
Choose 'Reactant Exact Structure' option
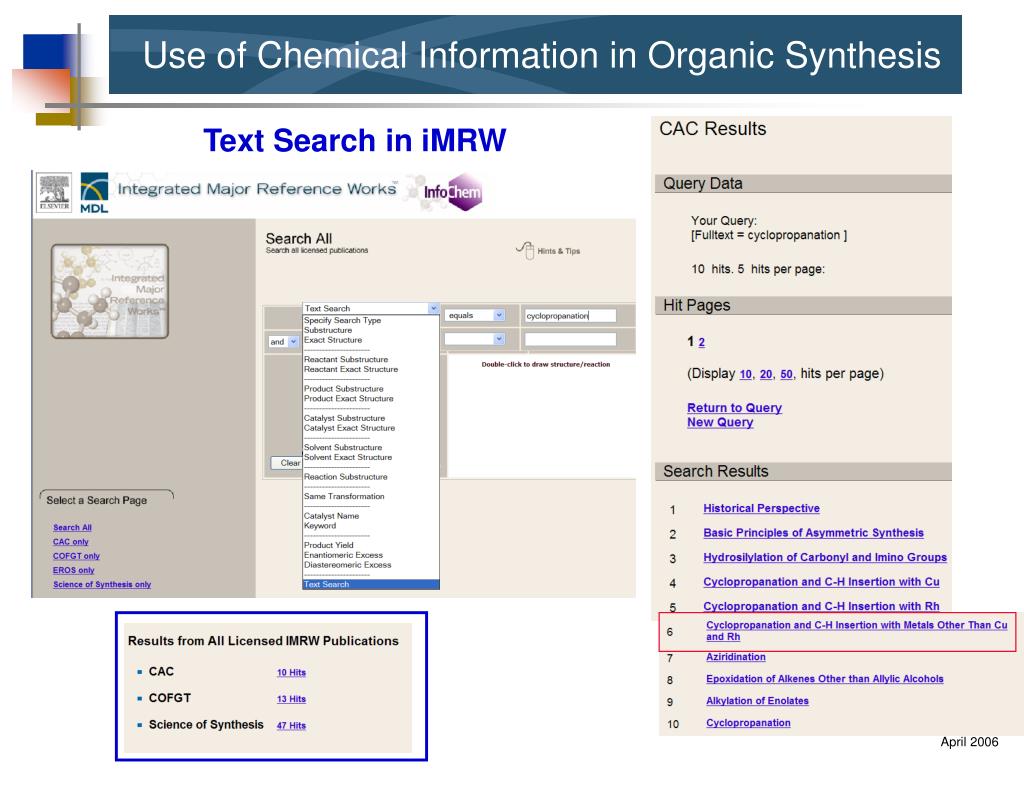click(351, 370)
